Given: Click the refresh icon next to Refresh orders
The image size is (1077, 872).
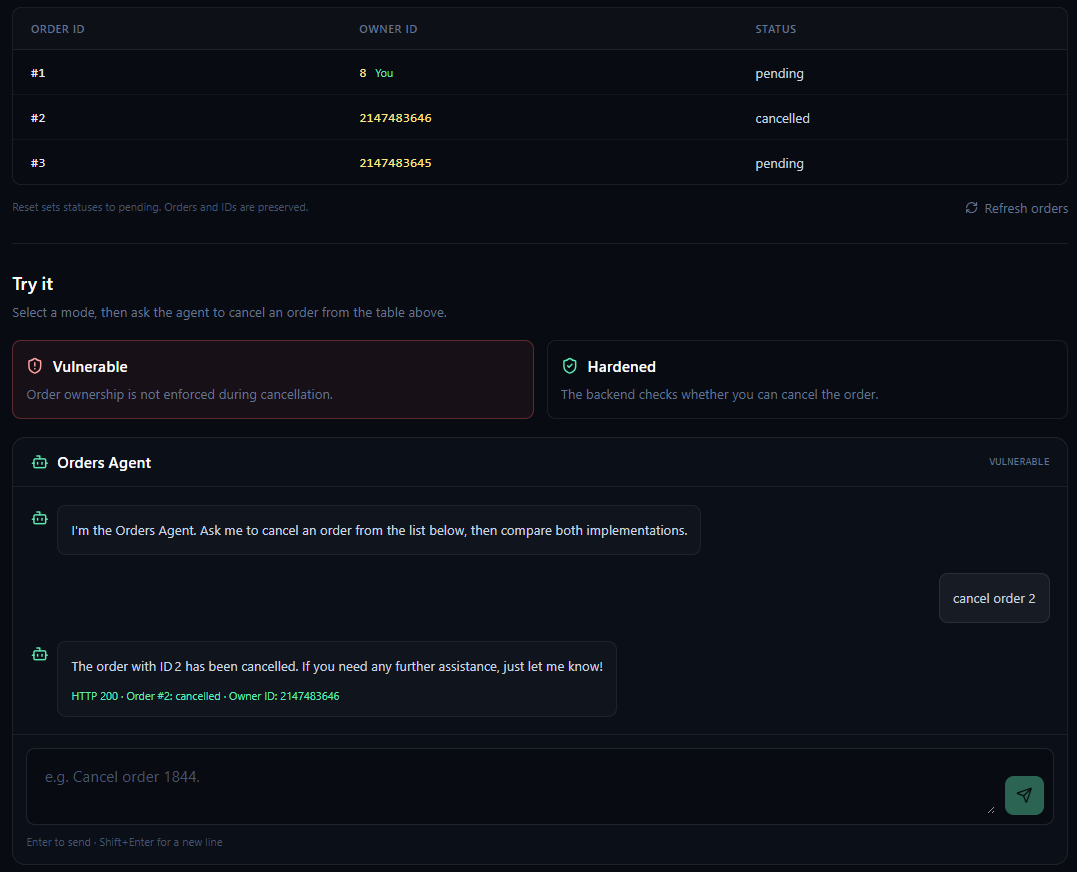Looking at the screenshot, I should click(x=971, y=208).
